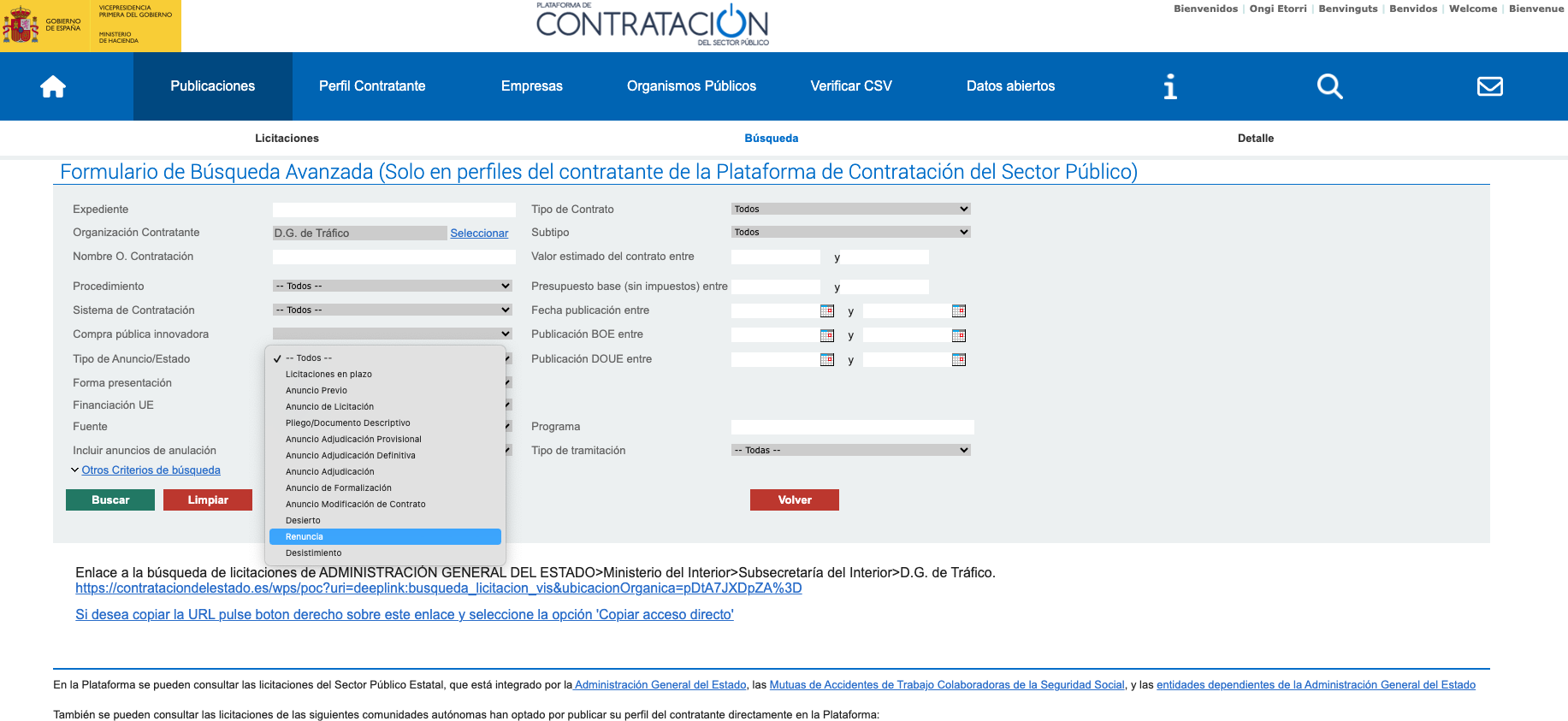Open the search magnifier icon
Screen dimensions: 1568x721
click(1329, 86)
